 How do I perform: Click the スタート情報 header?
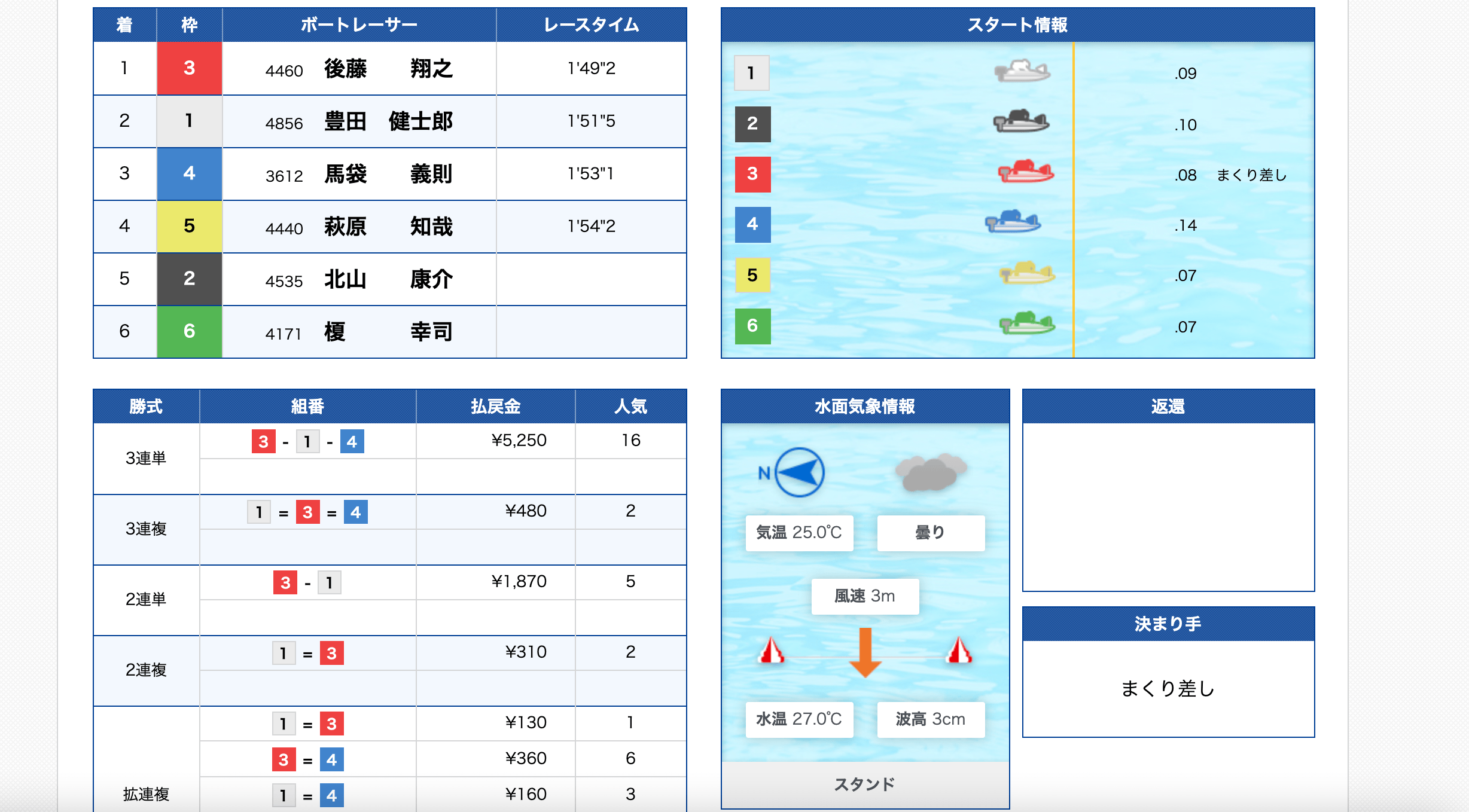click(x=1017, y=25)
